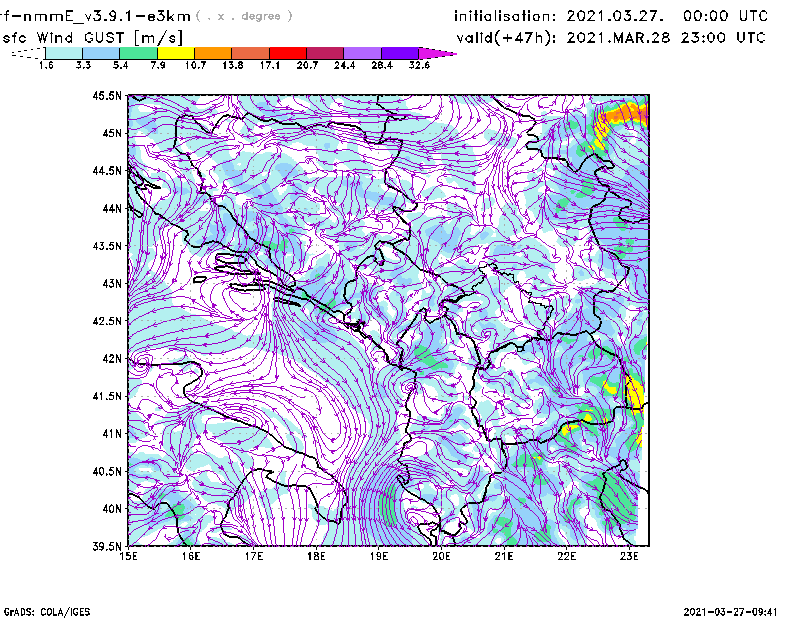The width and height of the screenshot is (800, 618).
Task: Click the legend value '1.6'
Action: (x=46, y=65)
